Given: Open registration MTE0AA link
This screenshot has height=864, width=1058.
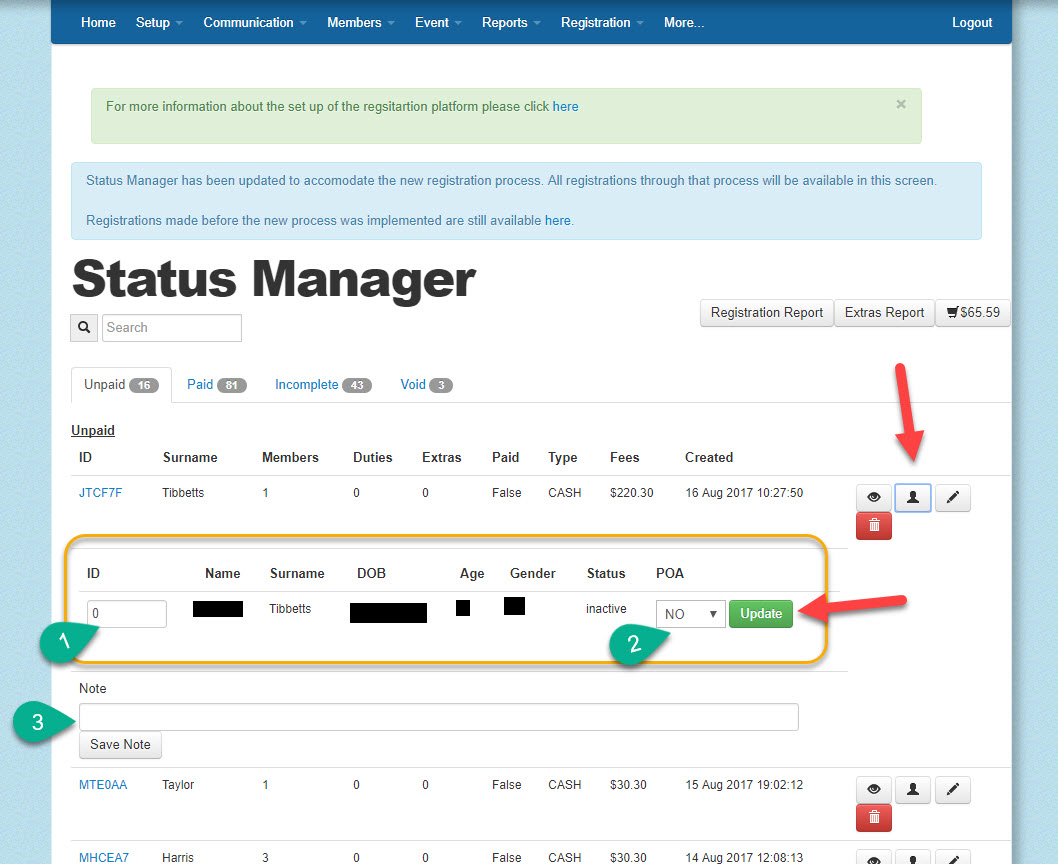Looking at the screenshot, I should tap(103, 785).
